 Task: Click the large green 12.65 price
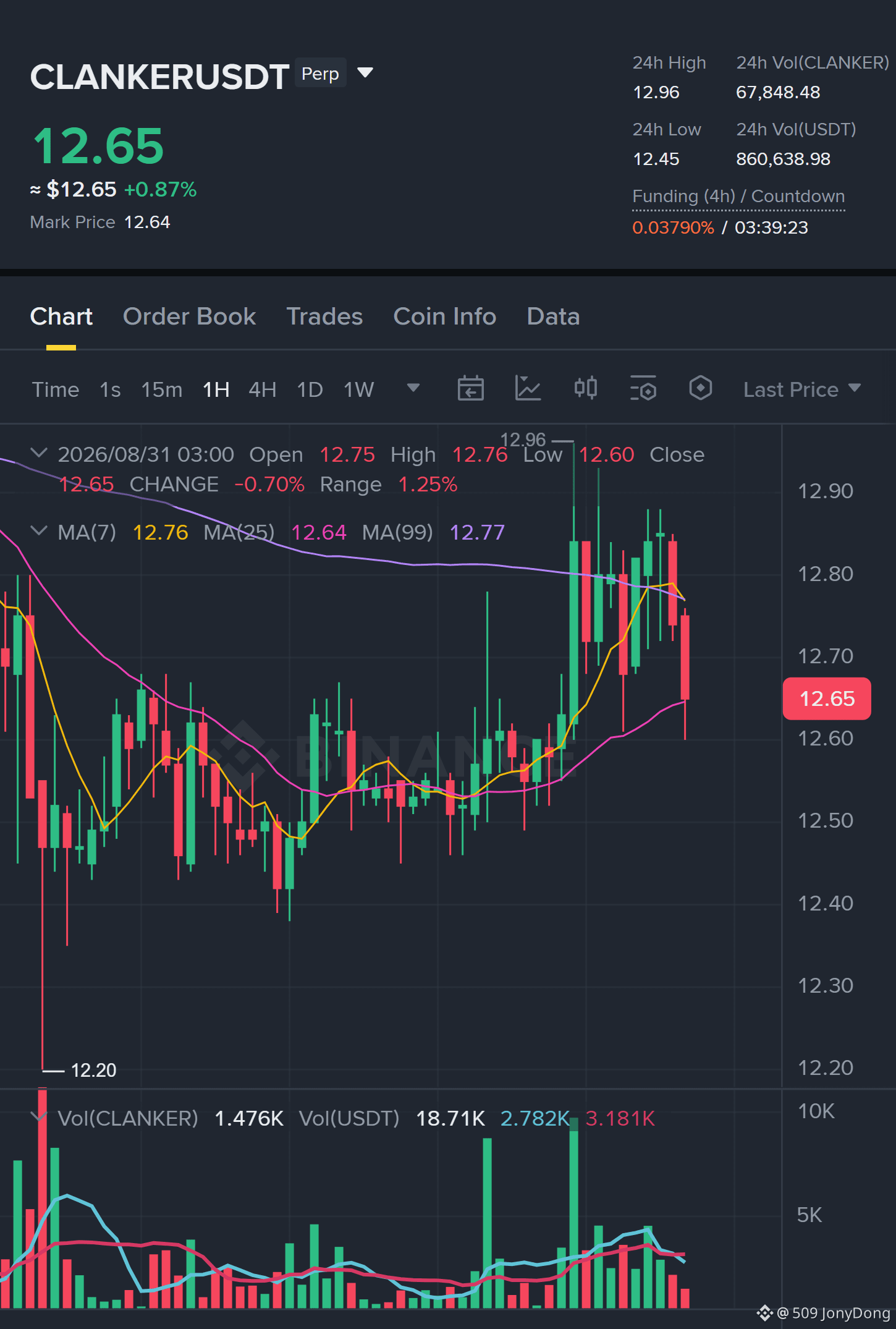click(x=98, y=146)
